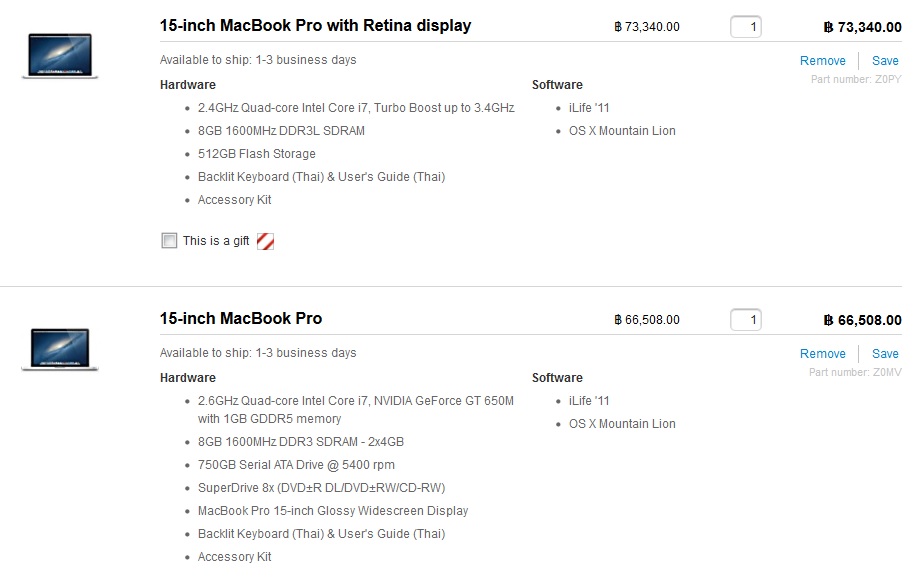Click second item total price ฿ 66,508.00
This screenshot has width=917, height=587.
point(862,320)
